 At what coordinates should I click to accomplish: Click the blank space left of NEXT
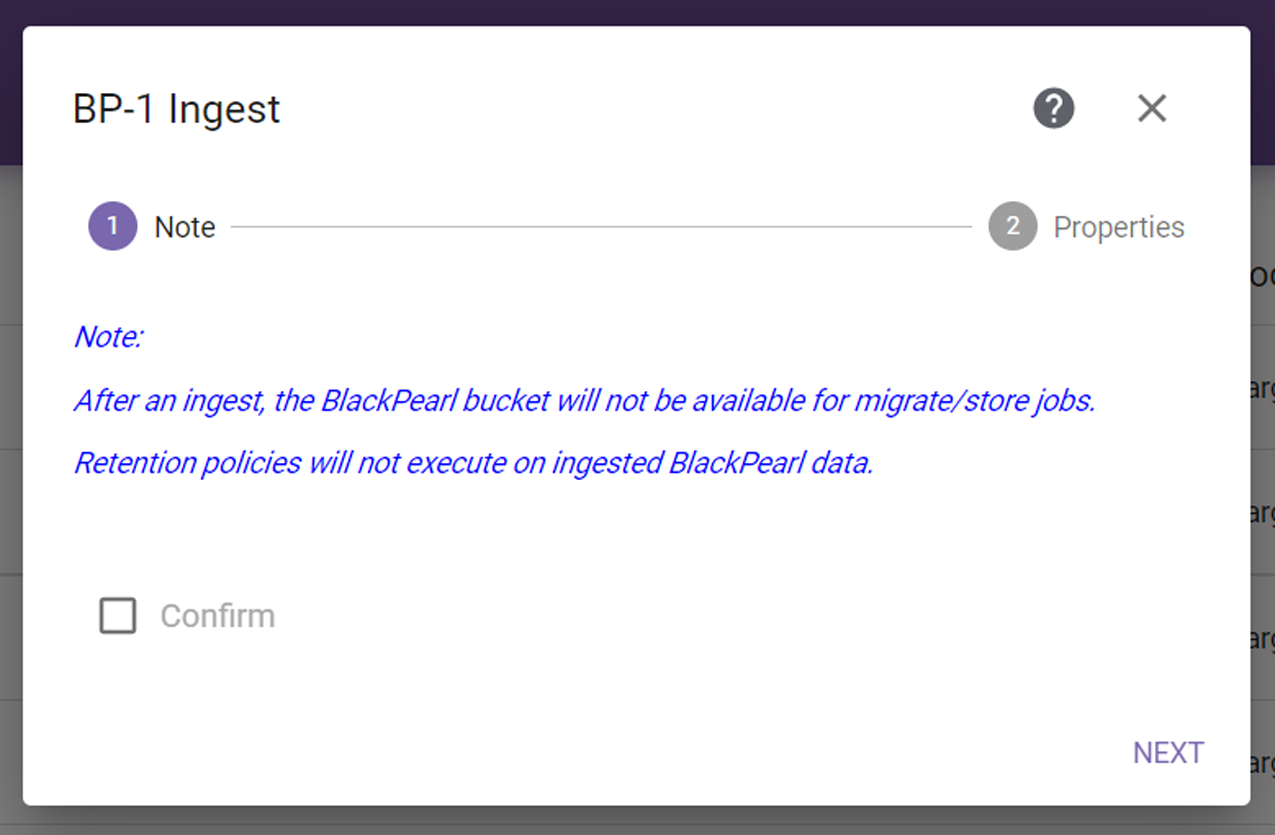(600, 753)
